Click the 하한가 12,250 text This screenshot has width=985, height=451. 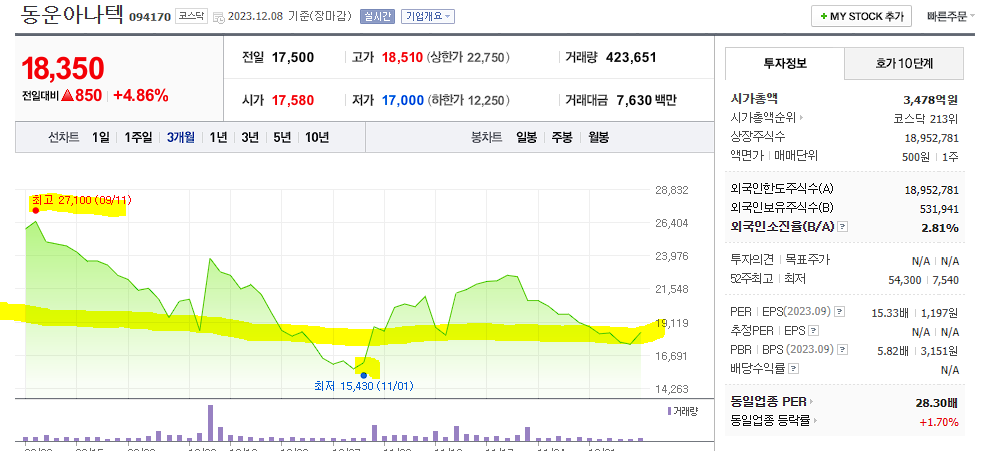(x=468, y=100)
